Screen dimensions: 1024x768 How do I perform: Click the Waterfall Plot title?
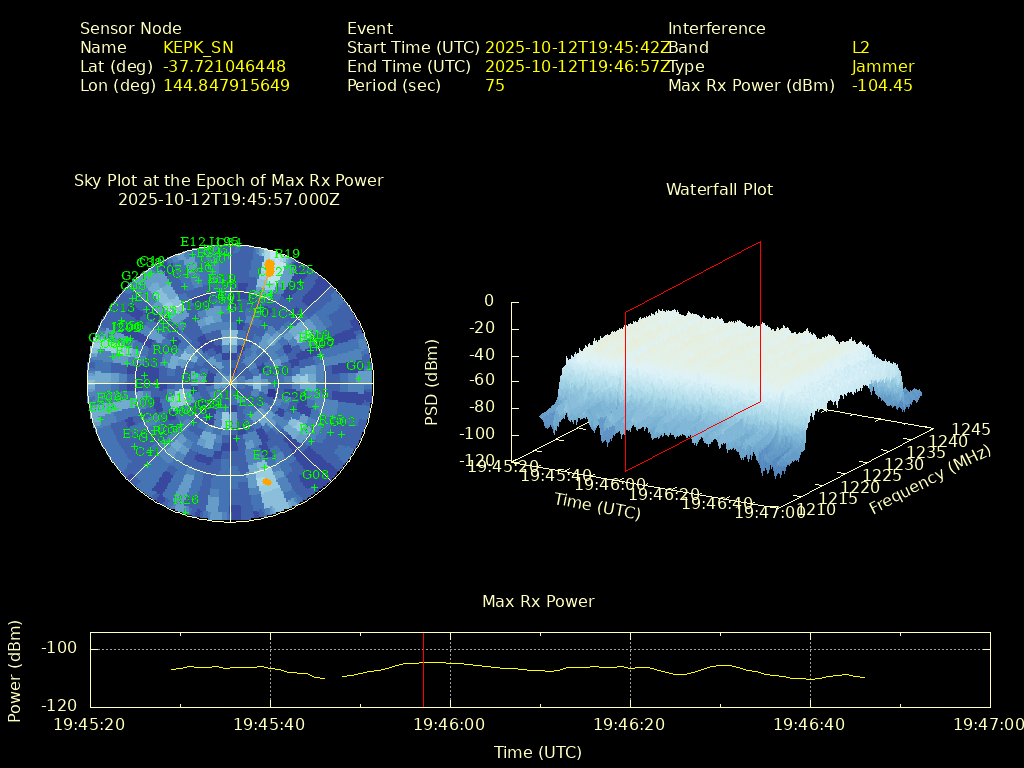[x=719, y=189]
